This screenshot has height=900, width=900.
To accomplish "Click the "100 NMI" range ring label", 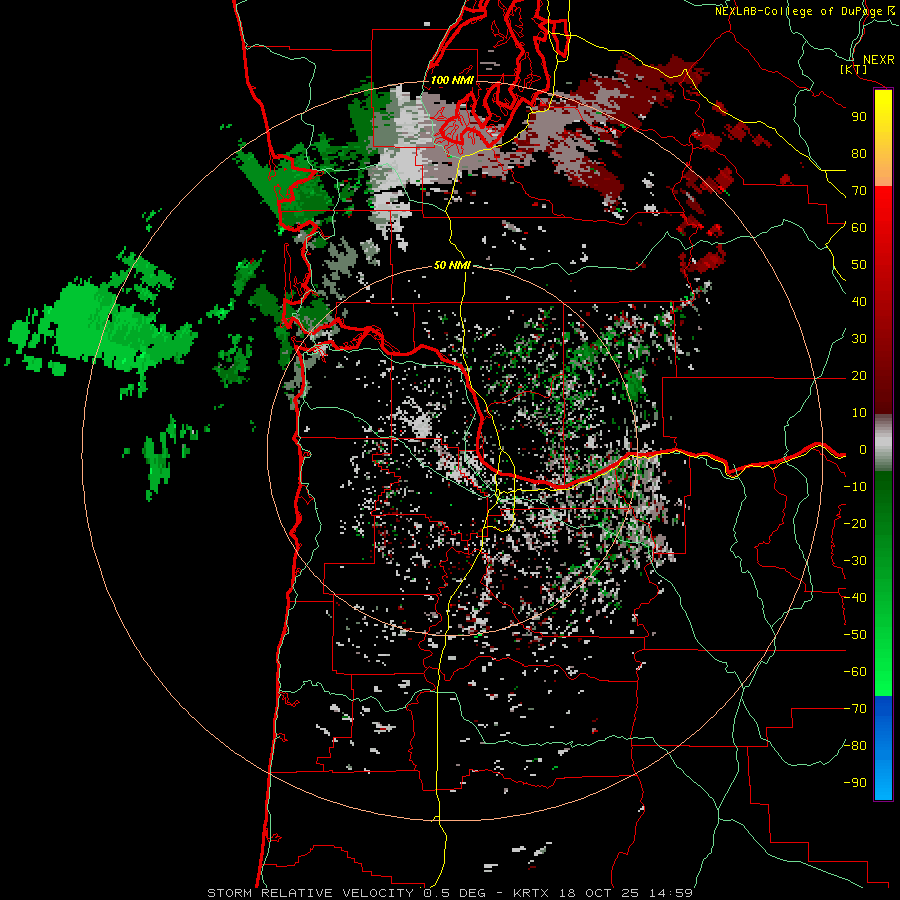I will pyautogui.click(x=452, y=80).
